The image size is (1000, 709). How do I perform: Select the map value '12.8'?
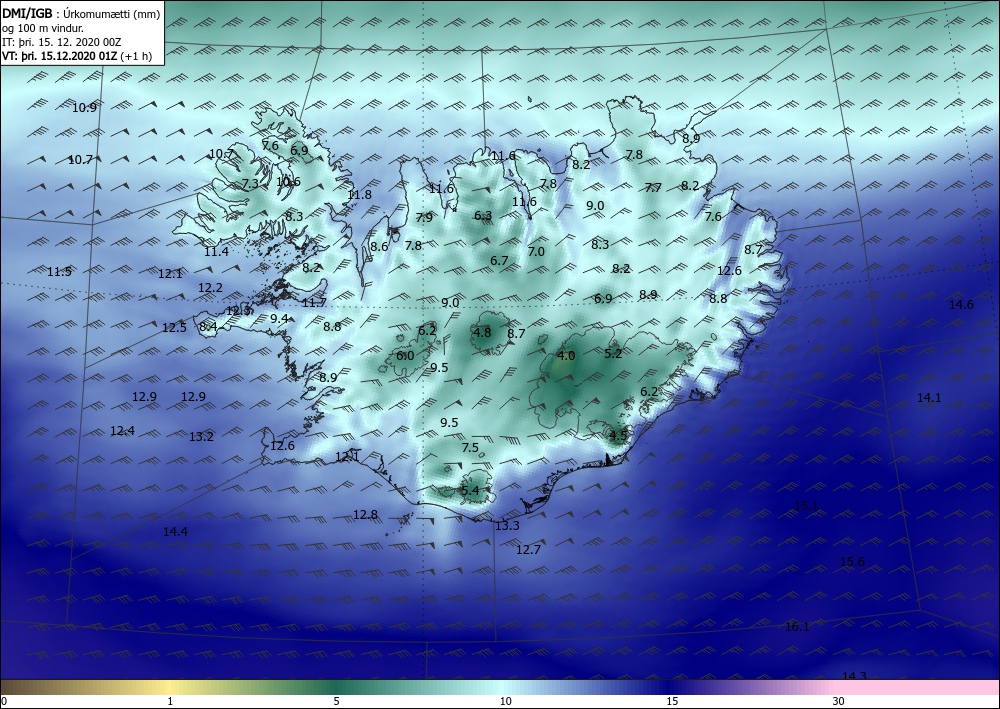click(365, 515)
